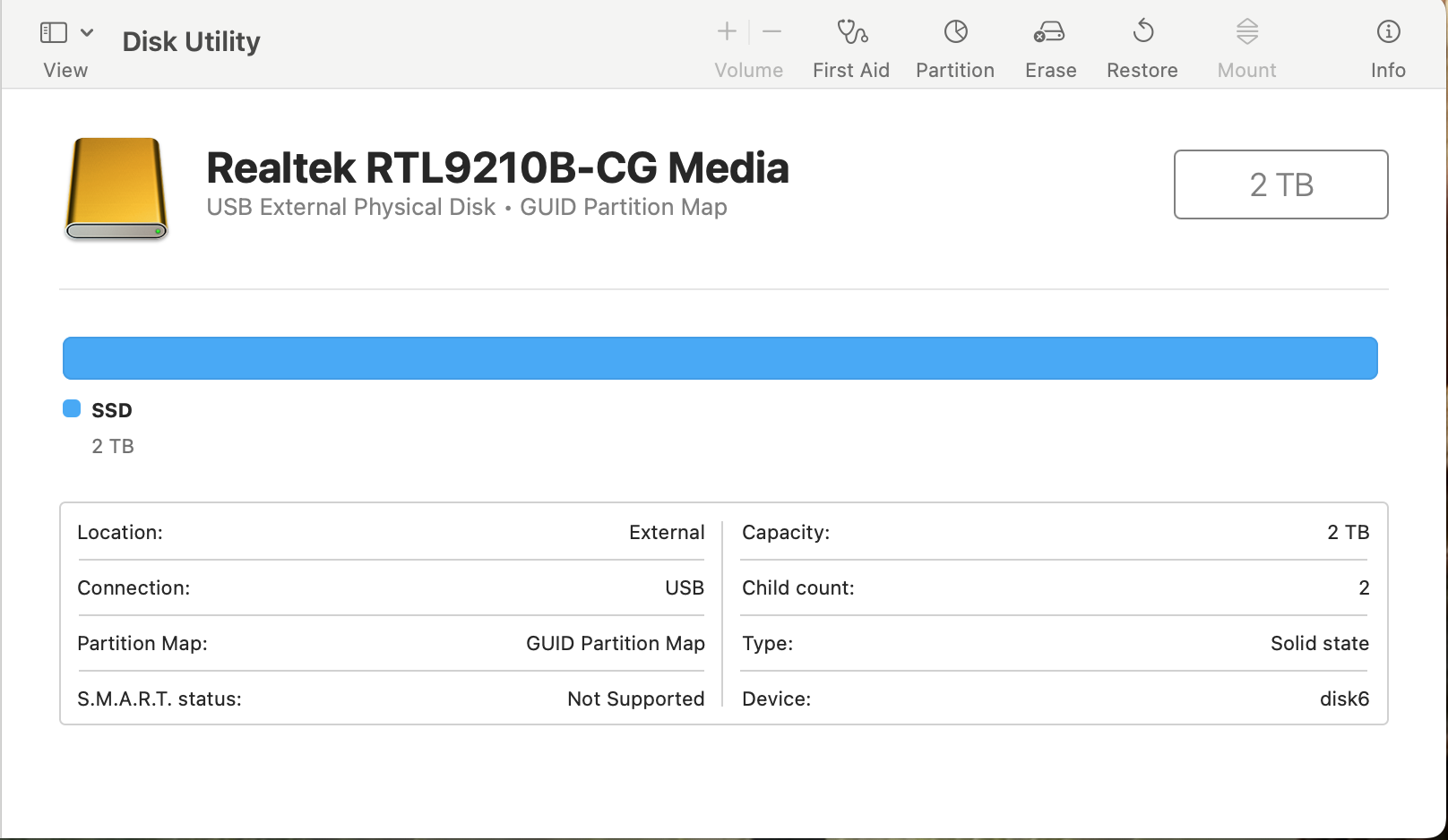Add a volume with the plus icon
Image resolution: width=1448 pixels, height=840 pixels.
click(x=727, y=32)
